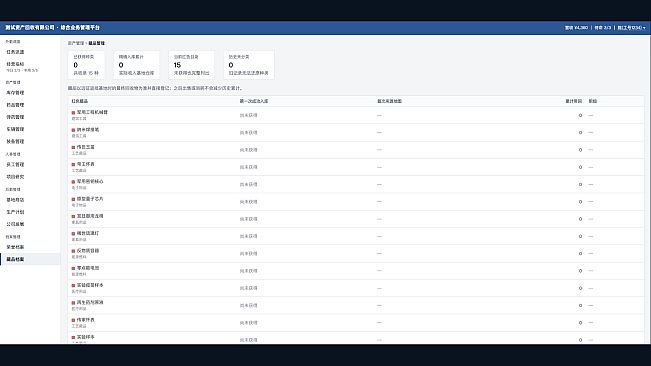This screenshot has width=651, height=366.
Task: Go to 生产计划 in the sidebar
Action: tap(15, 212)
